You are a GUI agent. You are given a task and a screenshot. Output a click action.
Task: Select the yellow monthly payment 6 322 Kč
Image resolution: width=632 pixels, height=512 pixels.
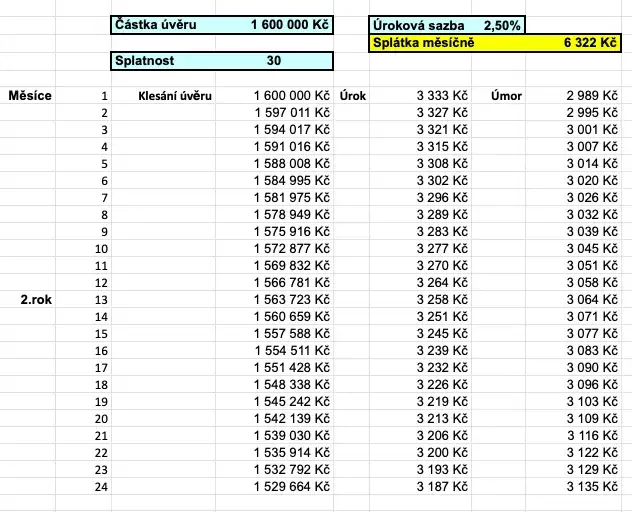[x=590, y=43]
